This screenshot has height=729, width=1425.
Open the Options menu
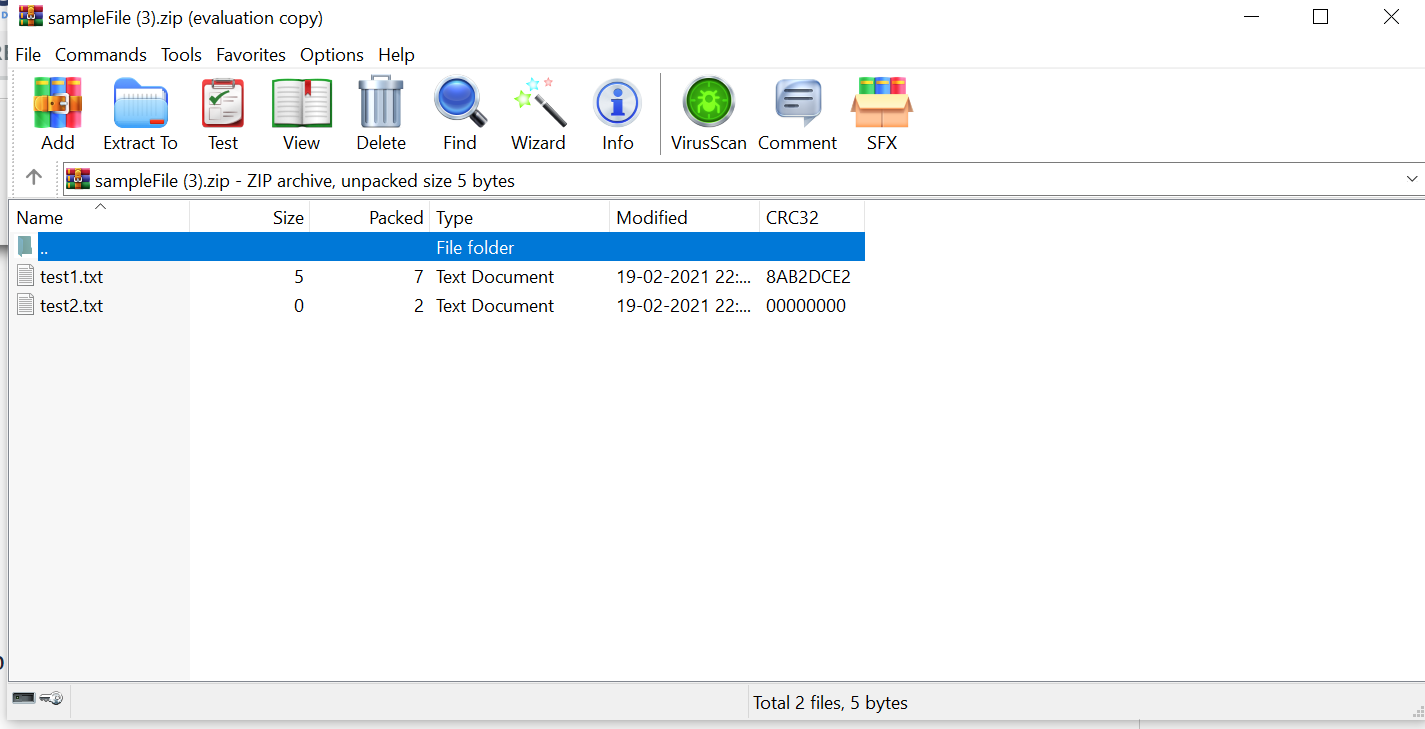(331, 55)
